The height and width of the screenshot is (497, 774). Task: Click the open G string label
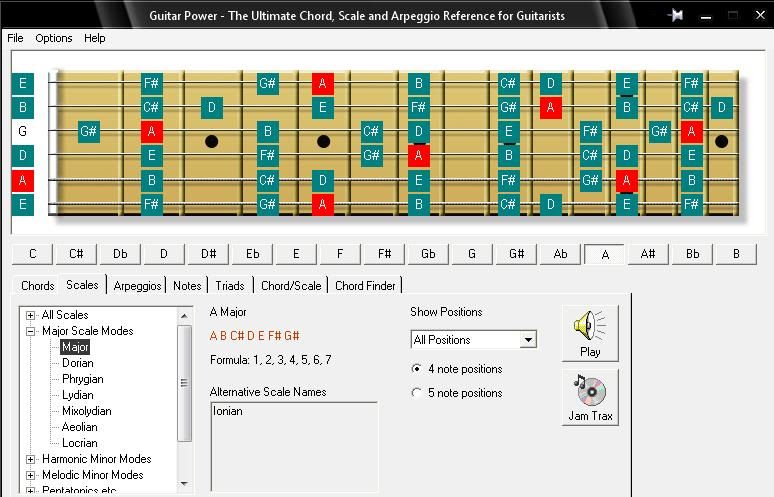click(x=23, y=131)
